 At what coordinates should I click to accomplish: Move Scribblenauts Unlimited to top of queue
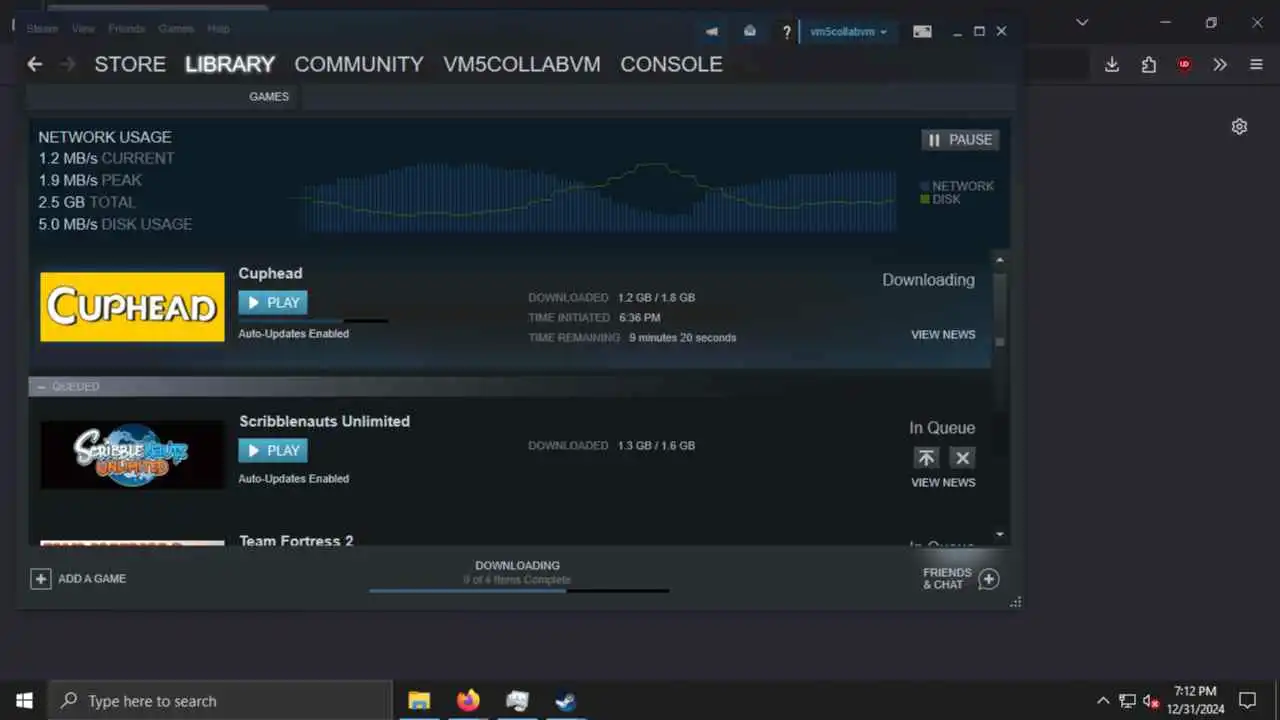tap(926, 457)
